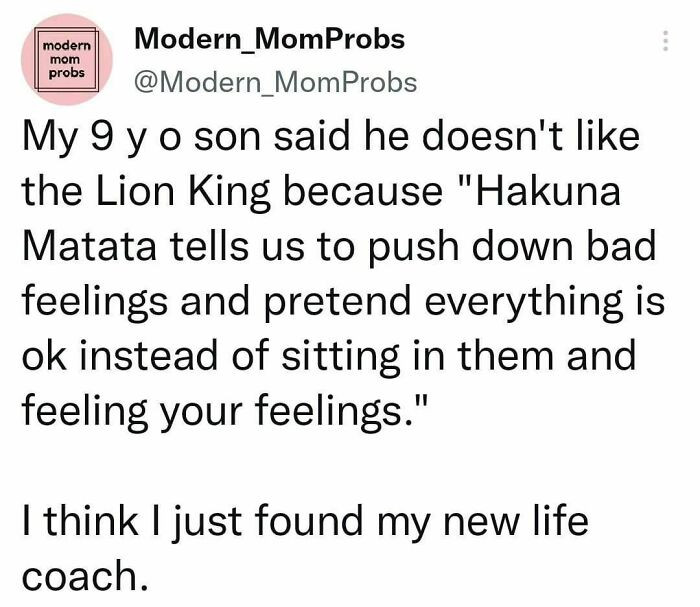Click the words "pretend everything is" in the tweet
Image resolution: width=700 pixels, height=607 pixels.
[464, 301]
